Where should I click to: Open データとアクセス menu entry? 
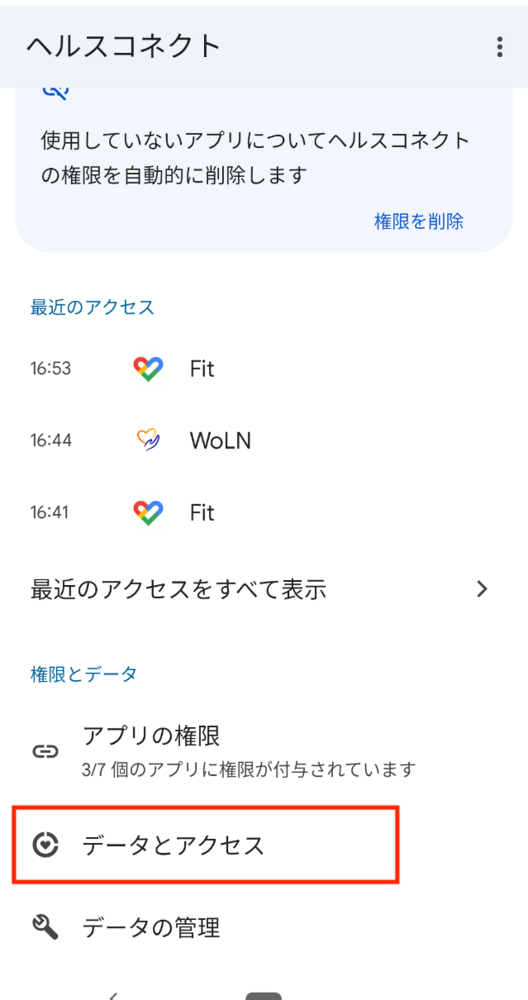tap(264, 846)
